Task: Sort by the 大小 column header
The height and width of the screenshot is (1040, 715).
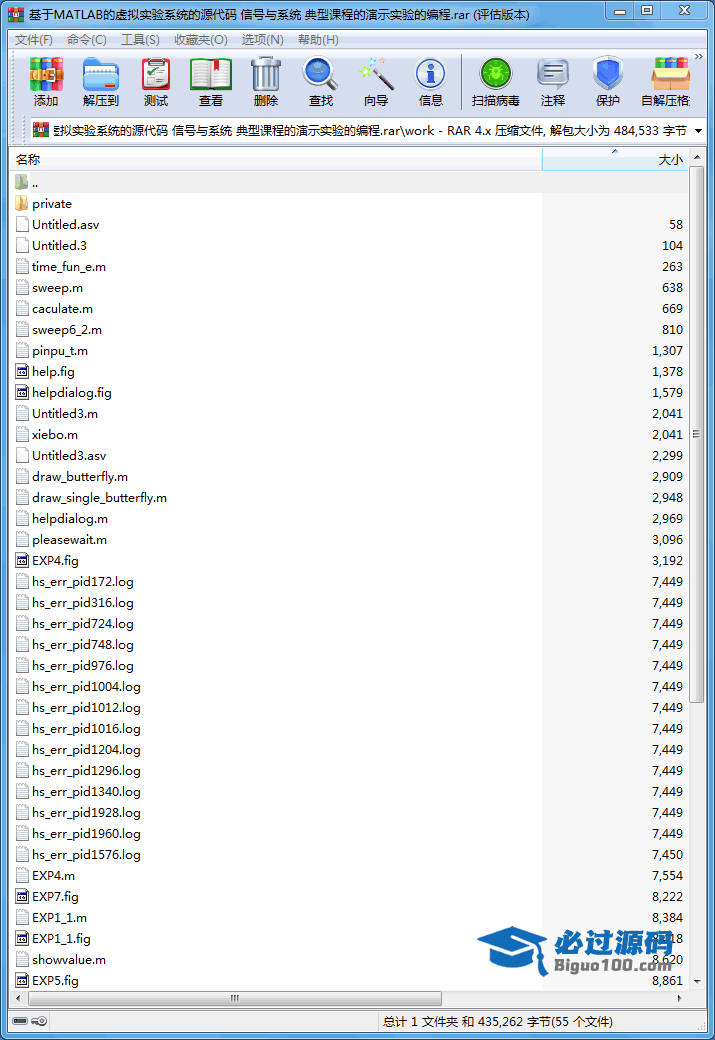Action: 615,159
